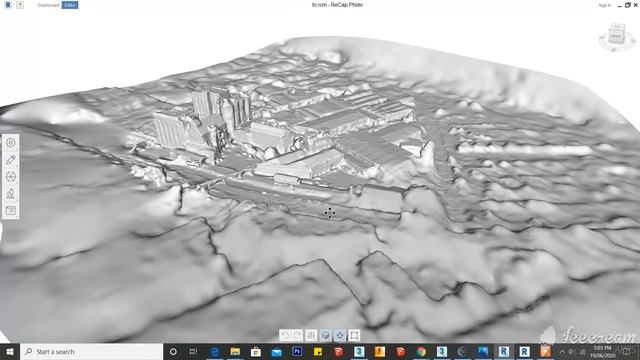The height and width of the screenshot is (360, 640).
Task: Open Cortana circle on taskbar
Action: click(173, 351)
